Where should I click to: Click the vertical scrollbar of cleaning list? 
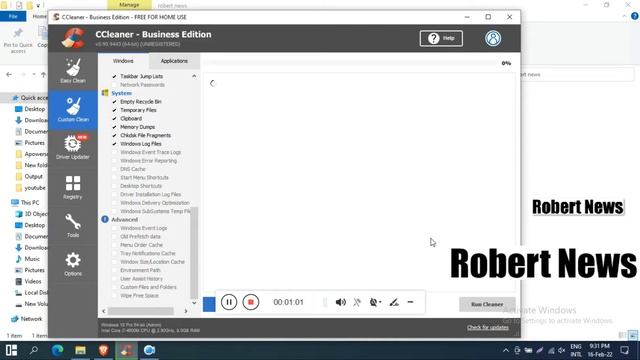point(194,253)
